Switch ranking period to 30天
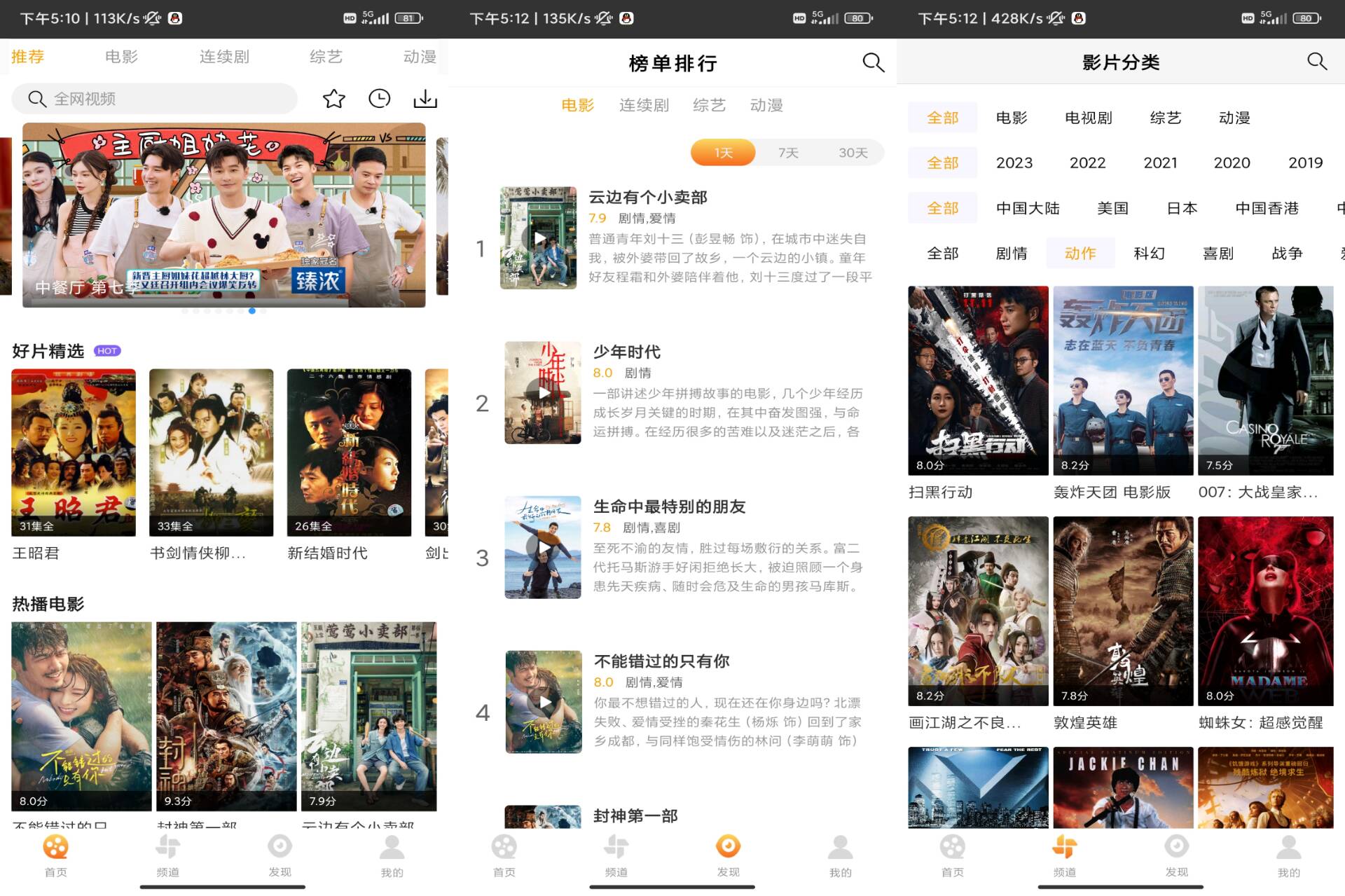1345x896 pixels. pos(853,153)
